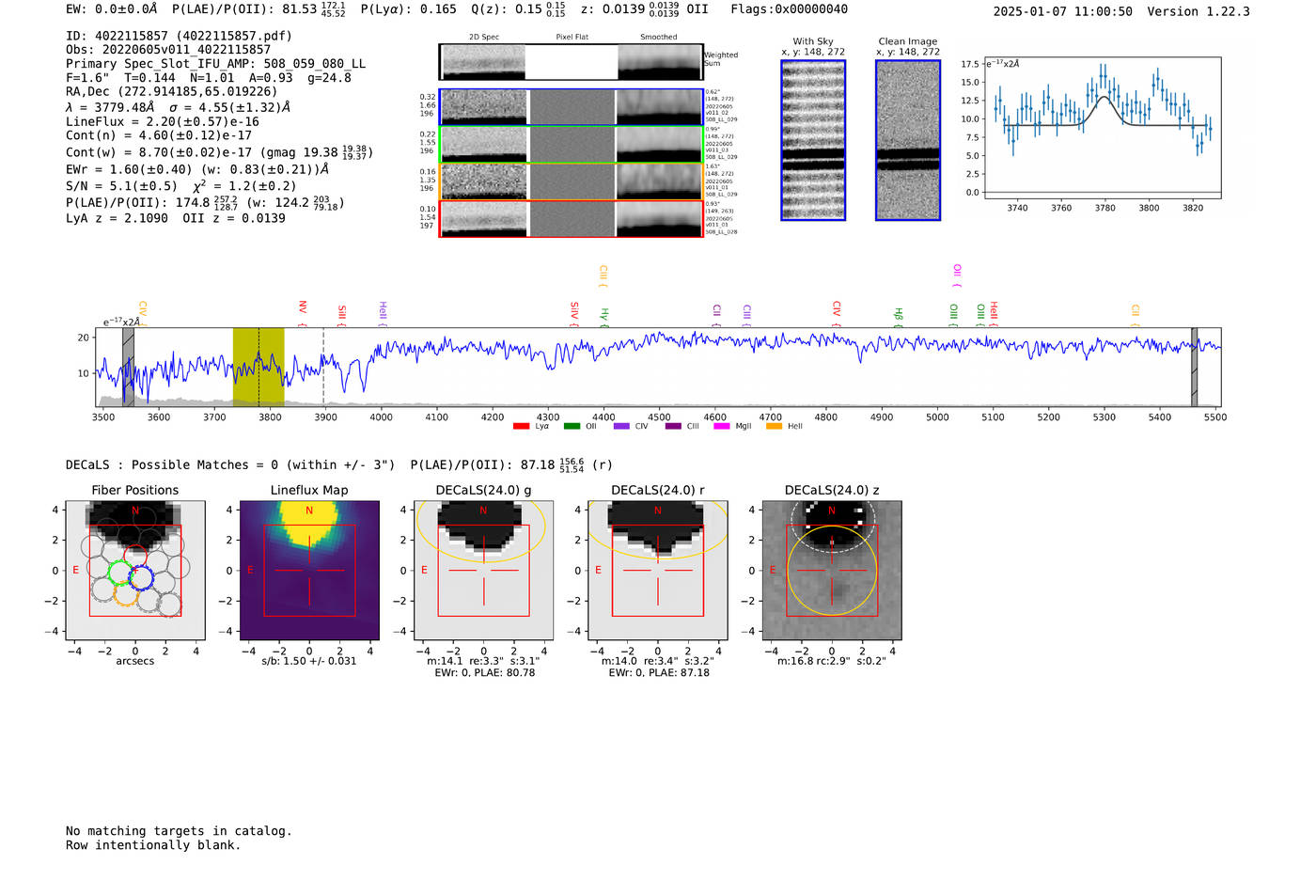
Task: Click the 'EWr: 0, PLAE: 80.78' caption
Action: point(485,672)
